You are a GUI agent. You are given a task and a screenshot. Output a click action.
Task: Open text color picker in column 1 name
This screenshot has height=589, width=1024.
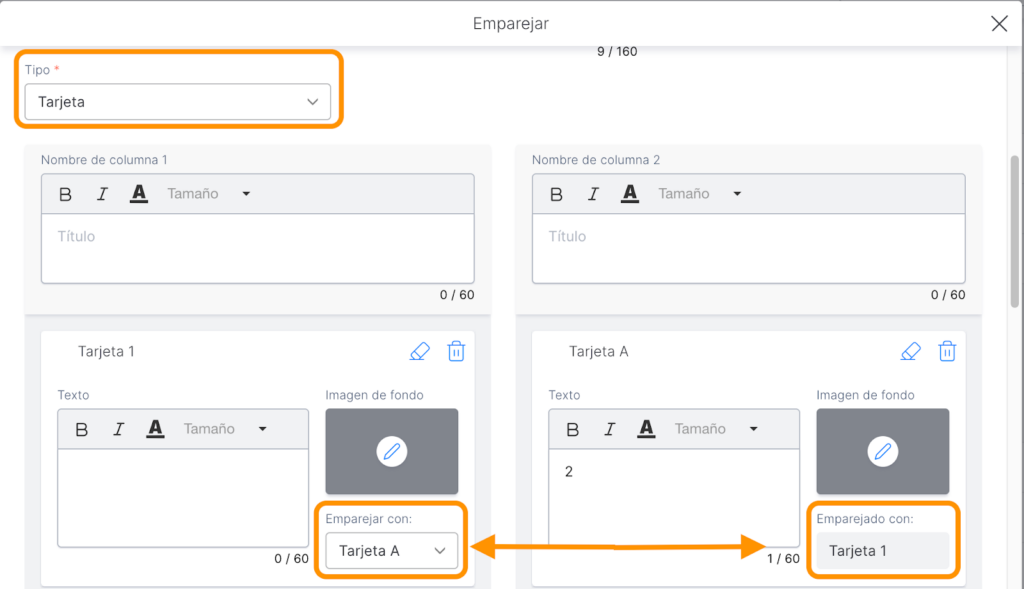(x=139, y=194)
